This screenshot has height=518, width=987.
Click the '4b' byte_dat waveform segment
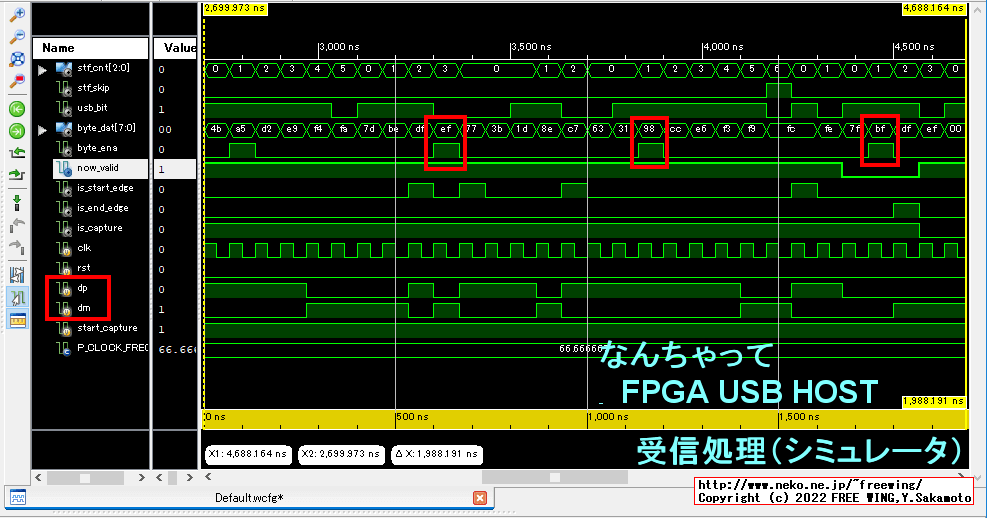point(216,129)
